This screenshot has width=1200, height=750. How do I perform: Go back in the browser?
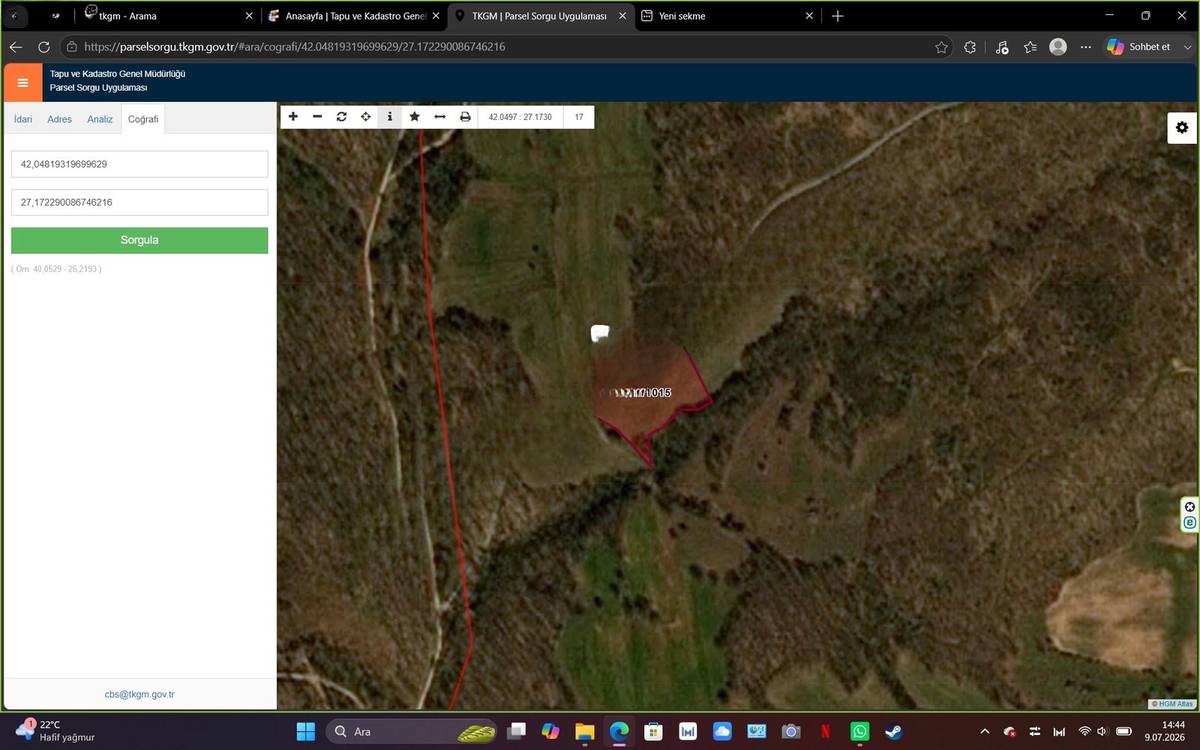[16, 47]
